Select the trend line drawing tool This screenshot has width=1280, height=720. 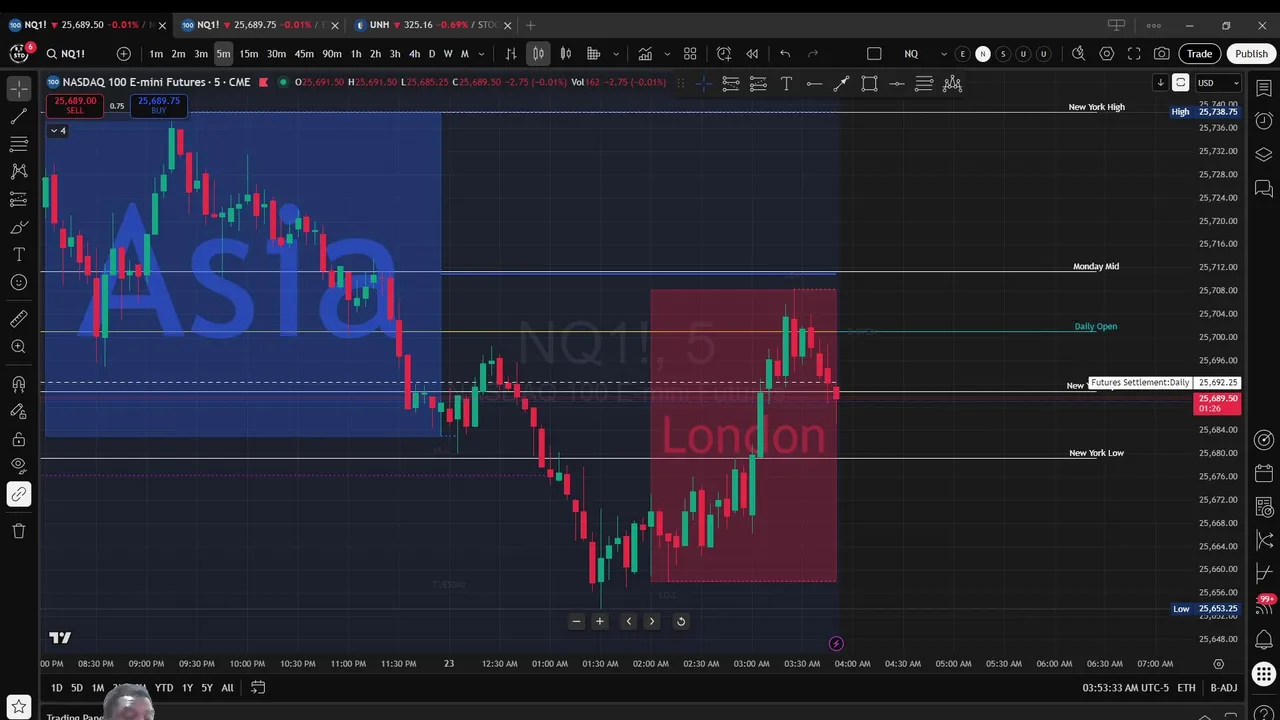coord(19,117)
